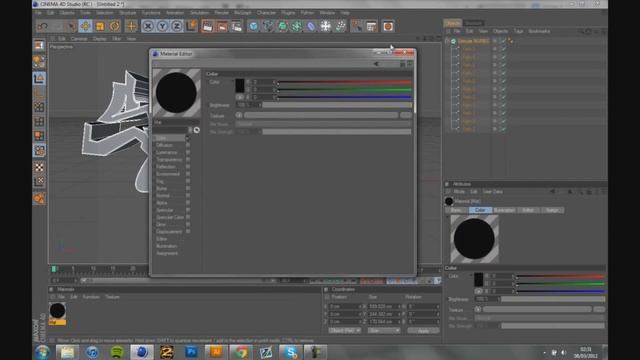640x360 pixels.
Task: Enable Transparency channel checkbox
Action: (188, 160)
